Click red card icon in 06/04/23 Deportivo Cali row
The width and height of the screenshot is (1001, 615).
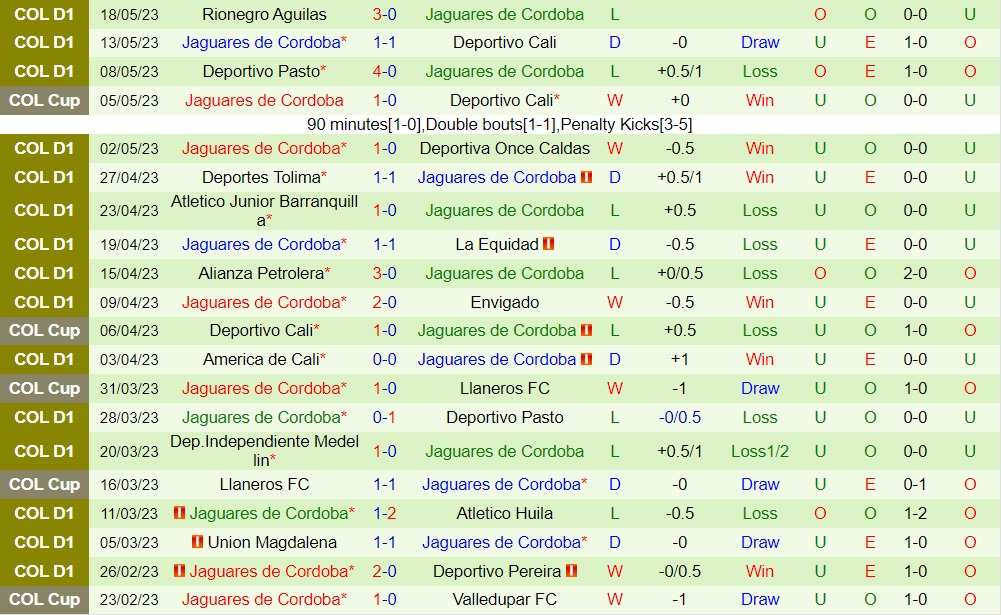(x=586, y=330)
